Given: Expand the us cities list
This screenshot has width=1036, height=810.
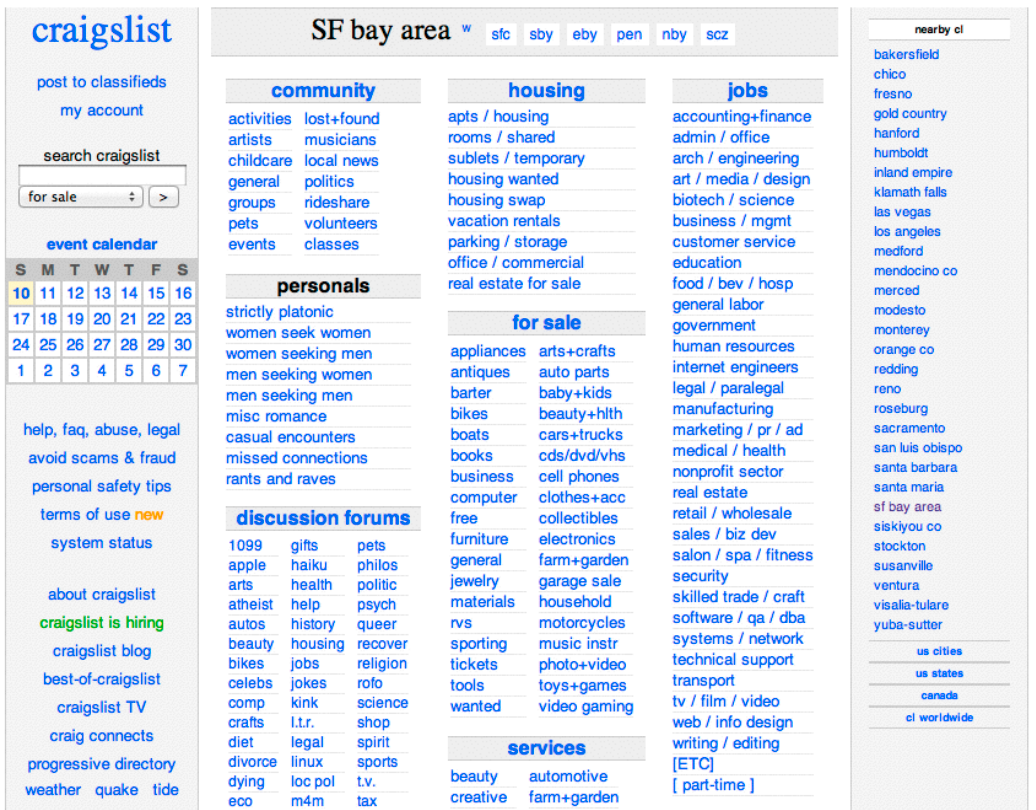Looking at the screenshot, I should [940, 651].
